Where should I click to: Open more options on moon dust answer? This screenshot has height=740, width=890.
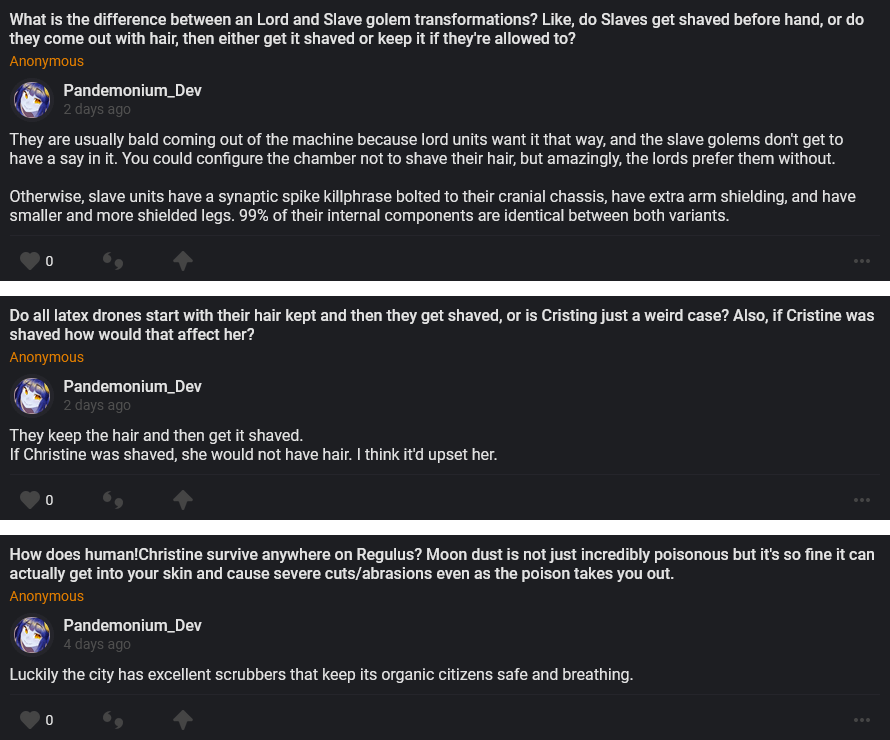[862, 719]
